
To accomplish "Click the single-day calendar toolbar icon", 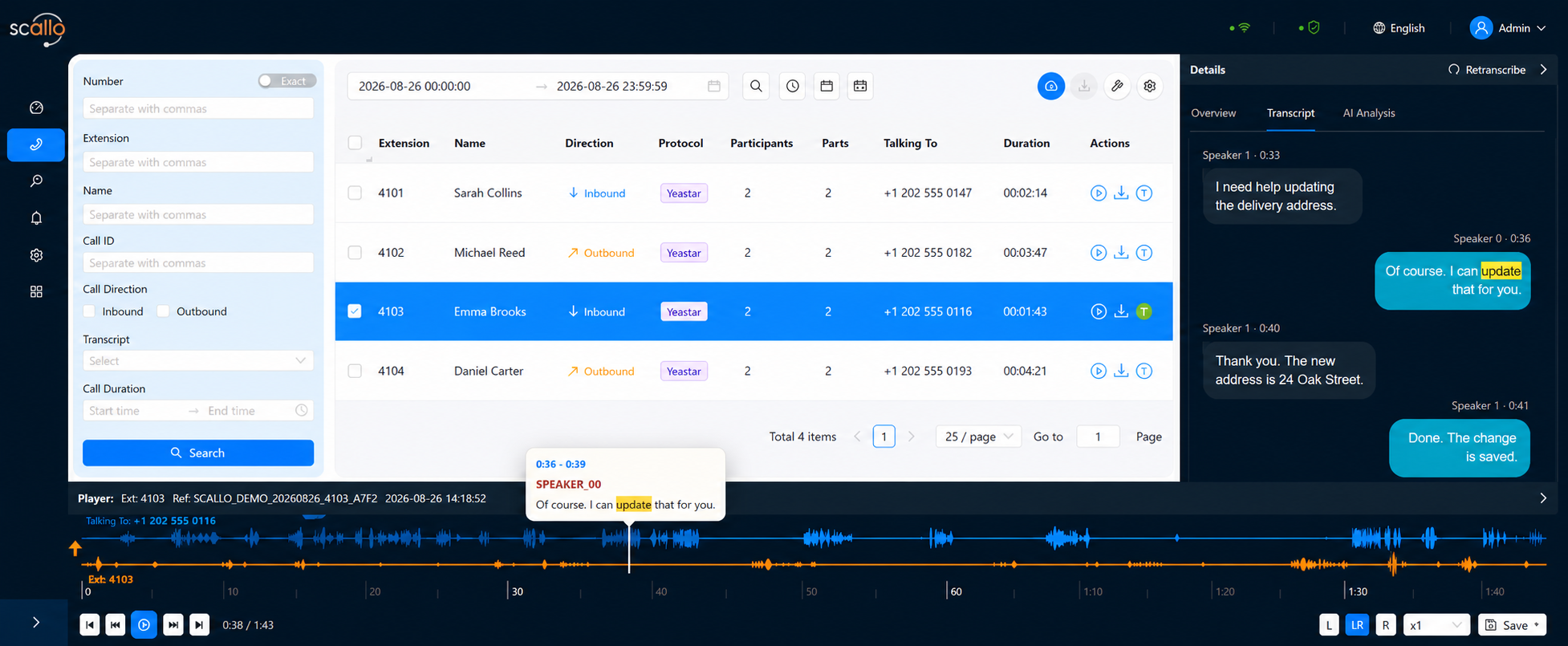I will [x=827, y=86].
